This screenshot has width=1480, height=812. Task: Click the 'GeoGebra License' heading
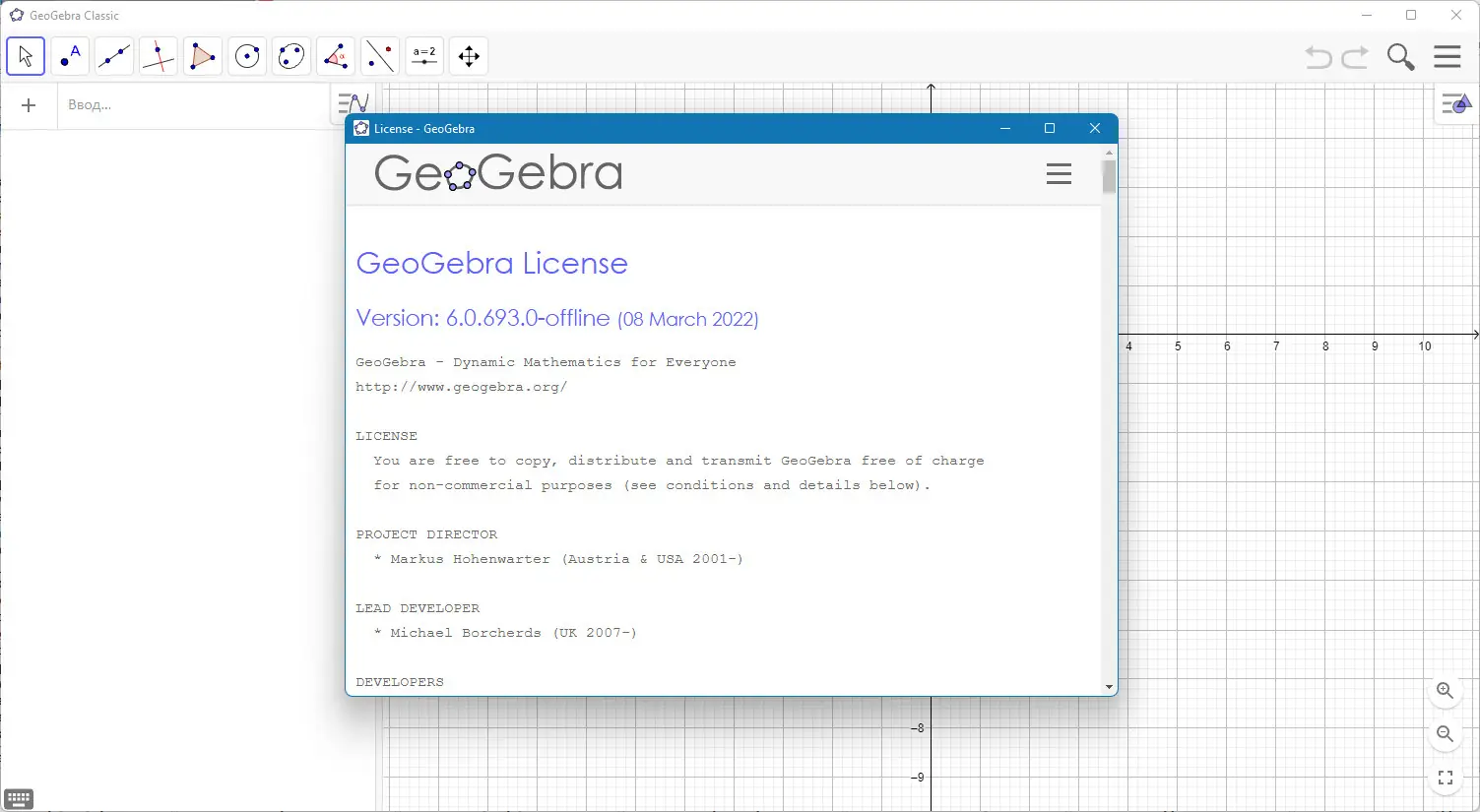tap(491, 263)
